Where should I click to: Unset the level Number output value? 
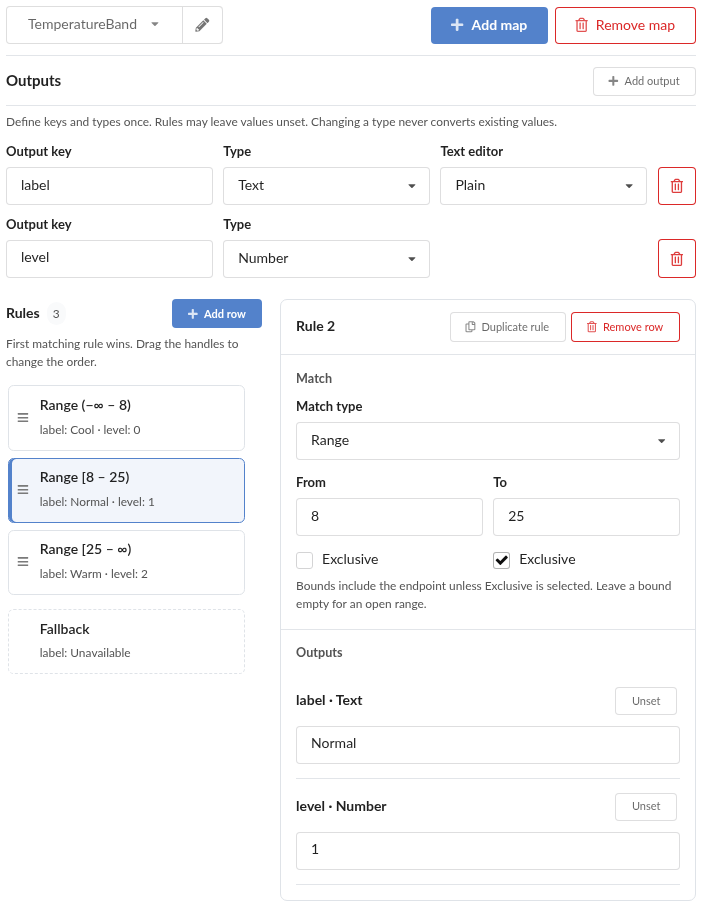[x=646, y=806]
